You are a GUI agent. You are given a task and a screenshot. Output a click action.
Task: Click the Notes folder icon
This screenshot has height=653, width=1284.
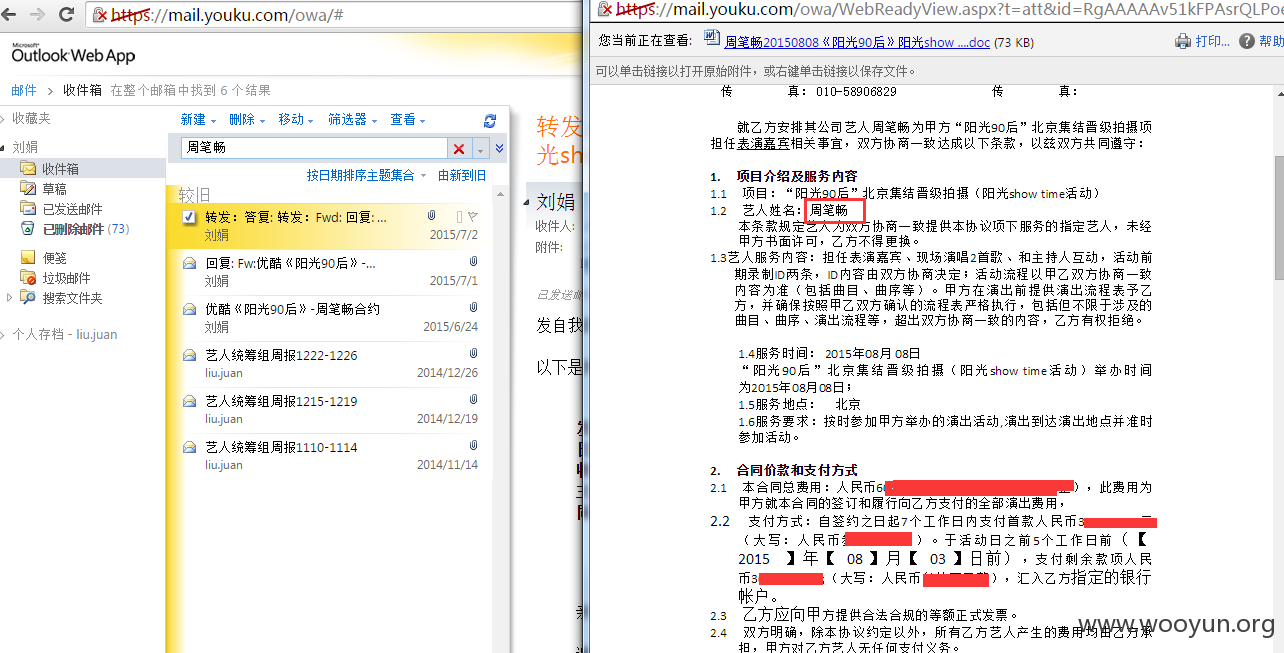(28, 258)
